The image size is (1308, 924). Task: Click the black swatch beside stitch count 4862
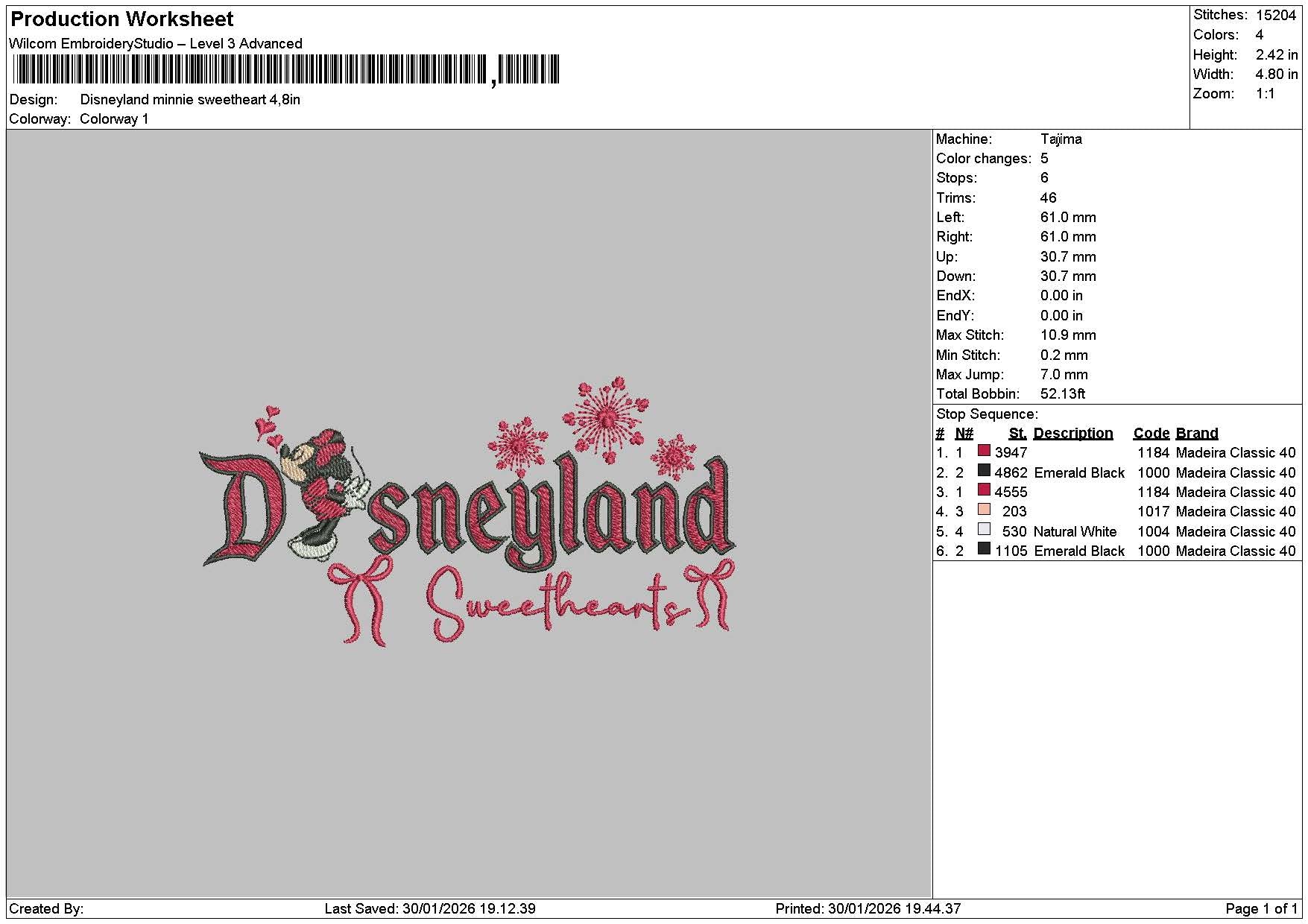click(984, 471)
